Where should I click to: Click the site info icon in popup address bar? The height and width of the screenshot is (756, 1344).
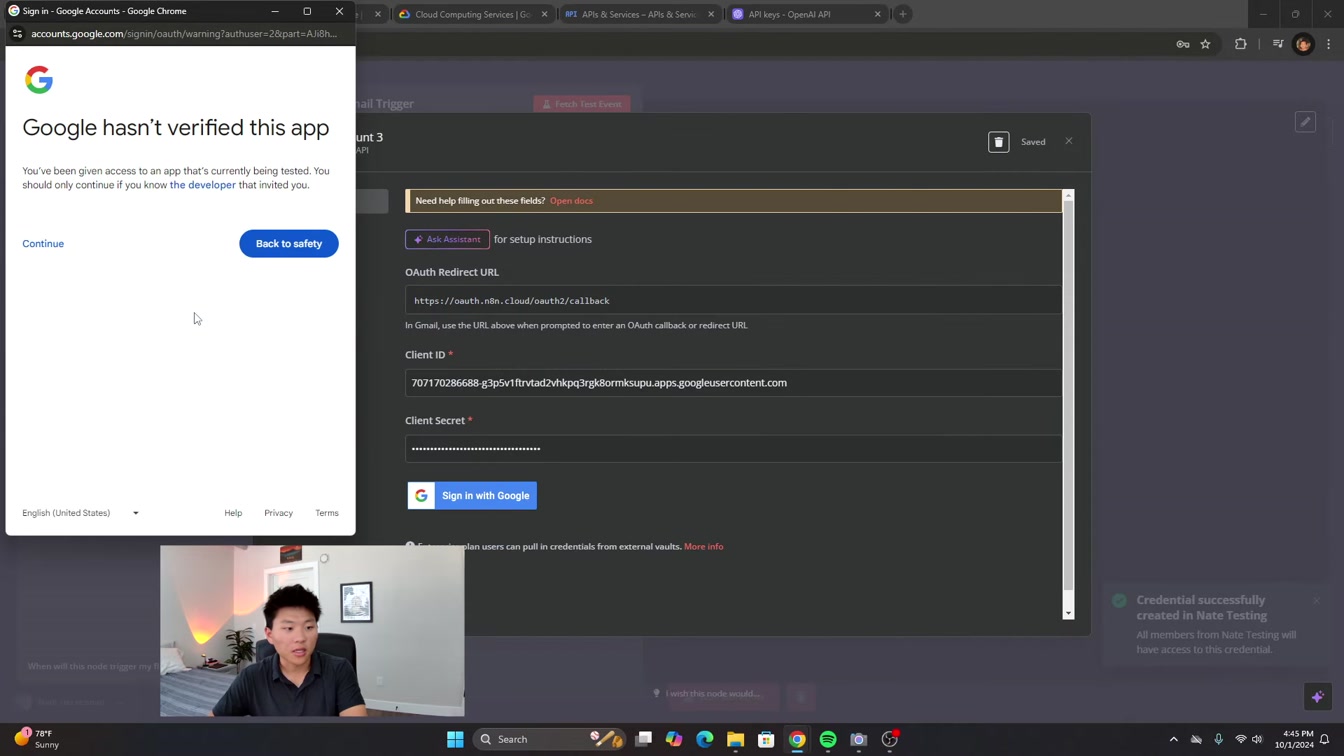[17, 34]
